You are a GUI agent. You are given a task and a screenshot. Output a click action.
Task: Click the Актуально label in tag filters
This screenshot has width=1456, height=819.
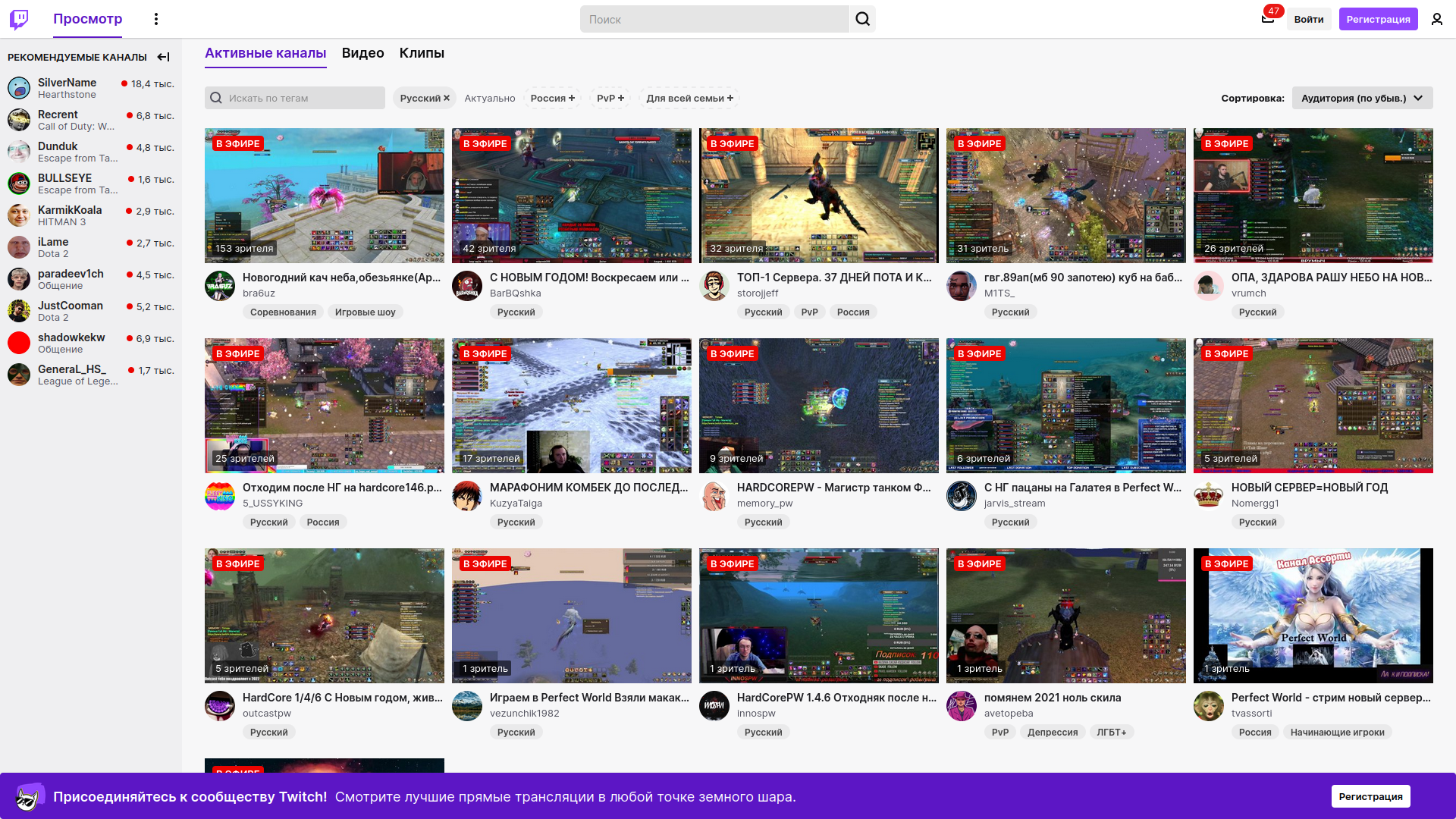click(x=490, y=98)
